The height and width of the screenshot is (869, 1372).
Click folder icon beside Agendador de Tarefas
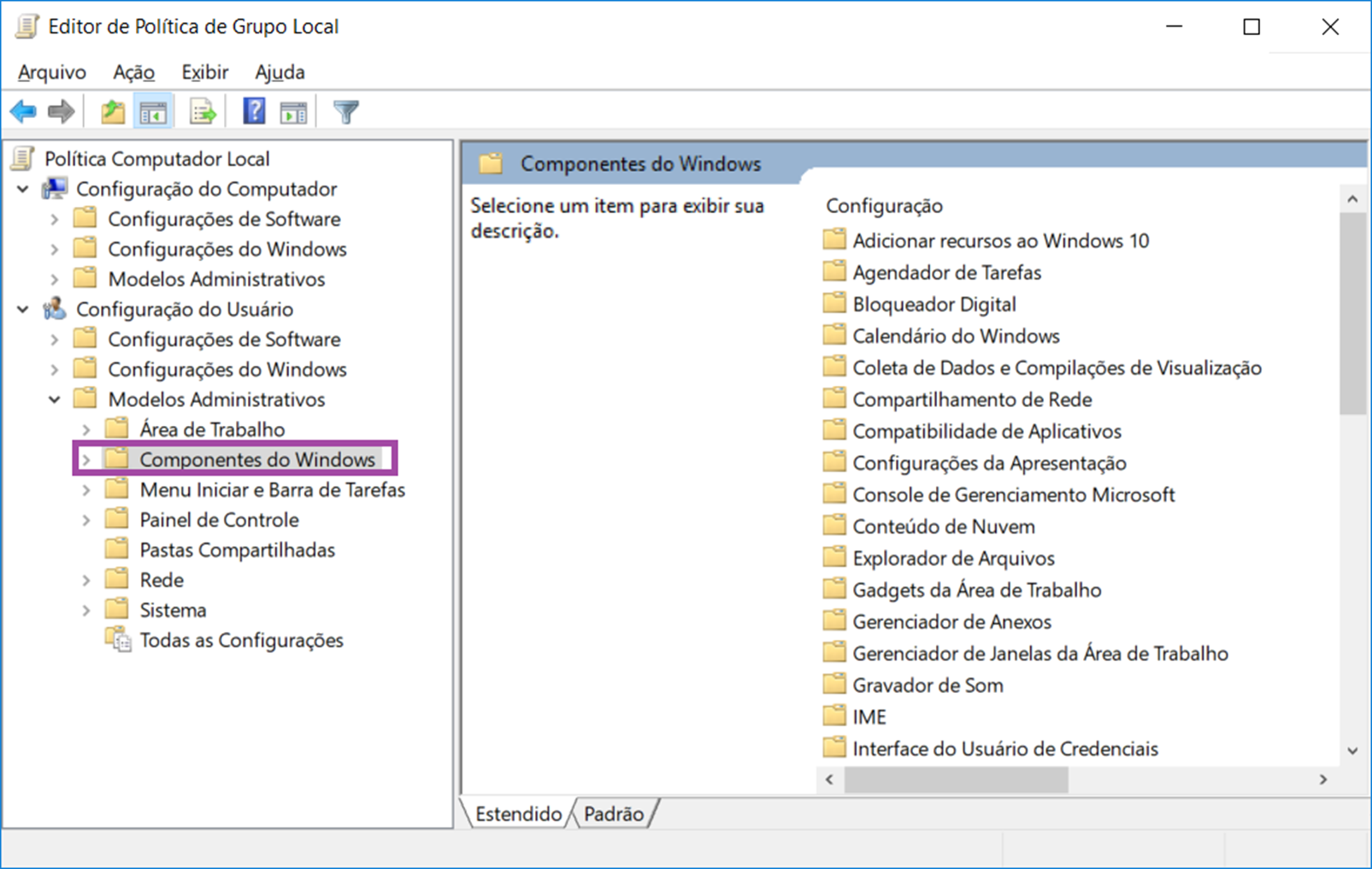pyautogui.click(x=834, y=271)
